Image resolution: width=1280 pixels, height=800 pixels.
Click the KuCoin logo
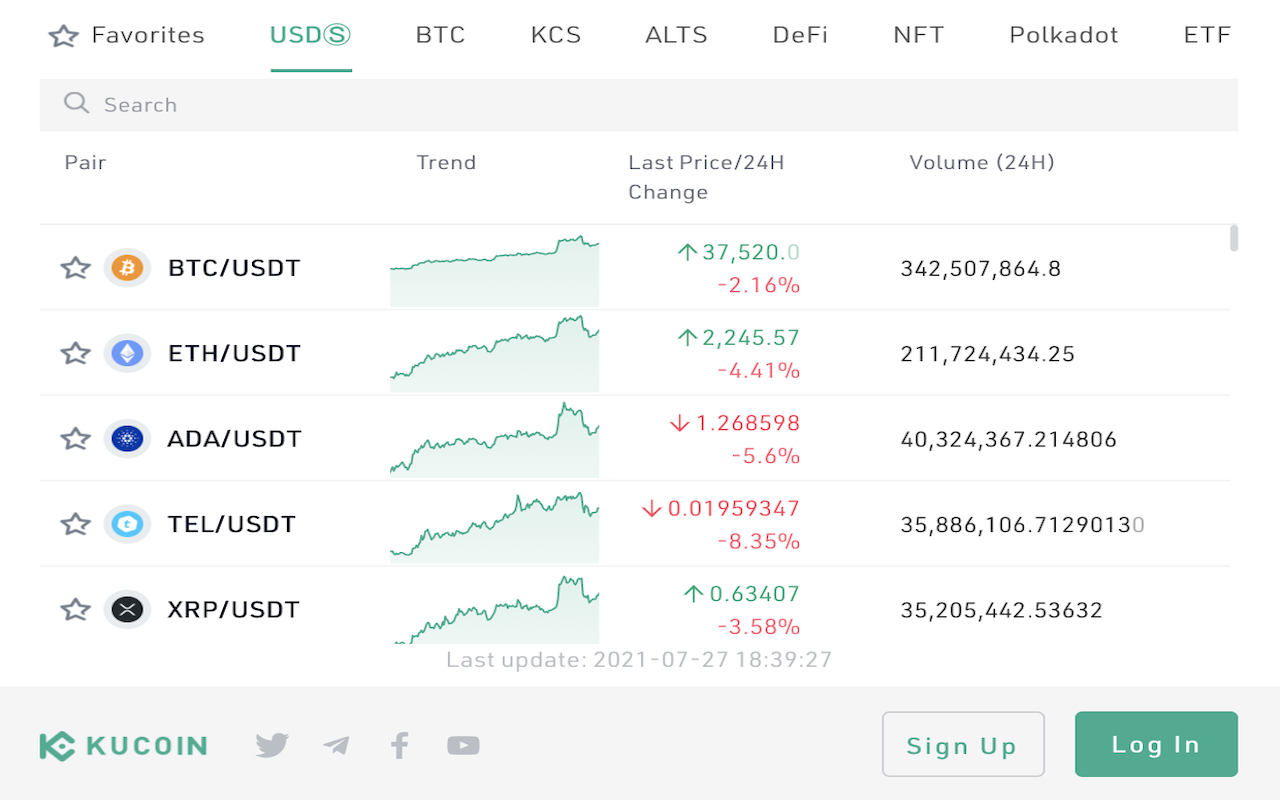123,745
